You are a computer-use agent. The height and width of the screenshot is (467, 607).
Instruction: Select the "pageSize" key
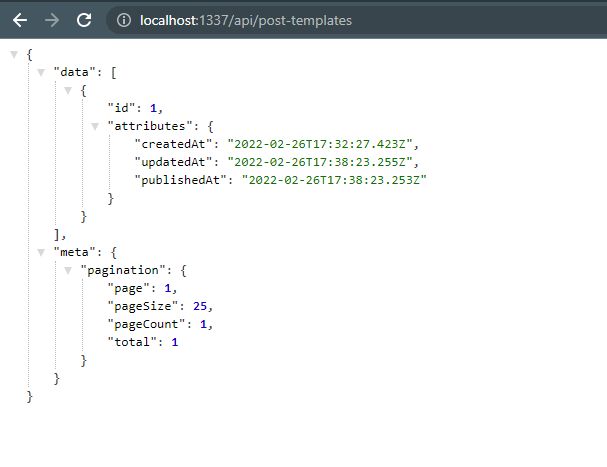point(143,306)
